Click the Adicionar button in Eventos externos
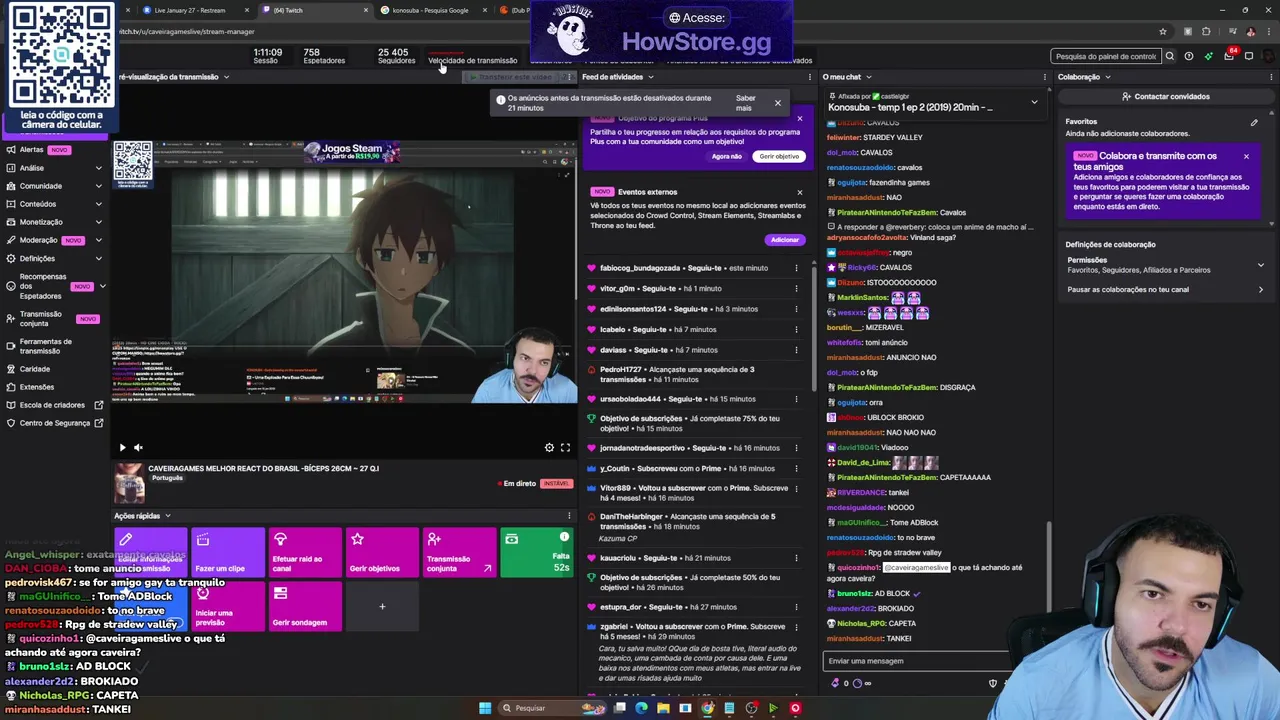 click(x=785, y=240)
